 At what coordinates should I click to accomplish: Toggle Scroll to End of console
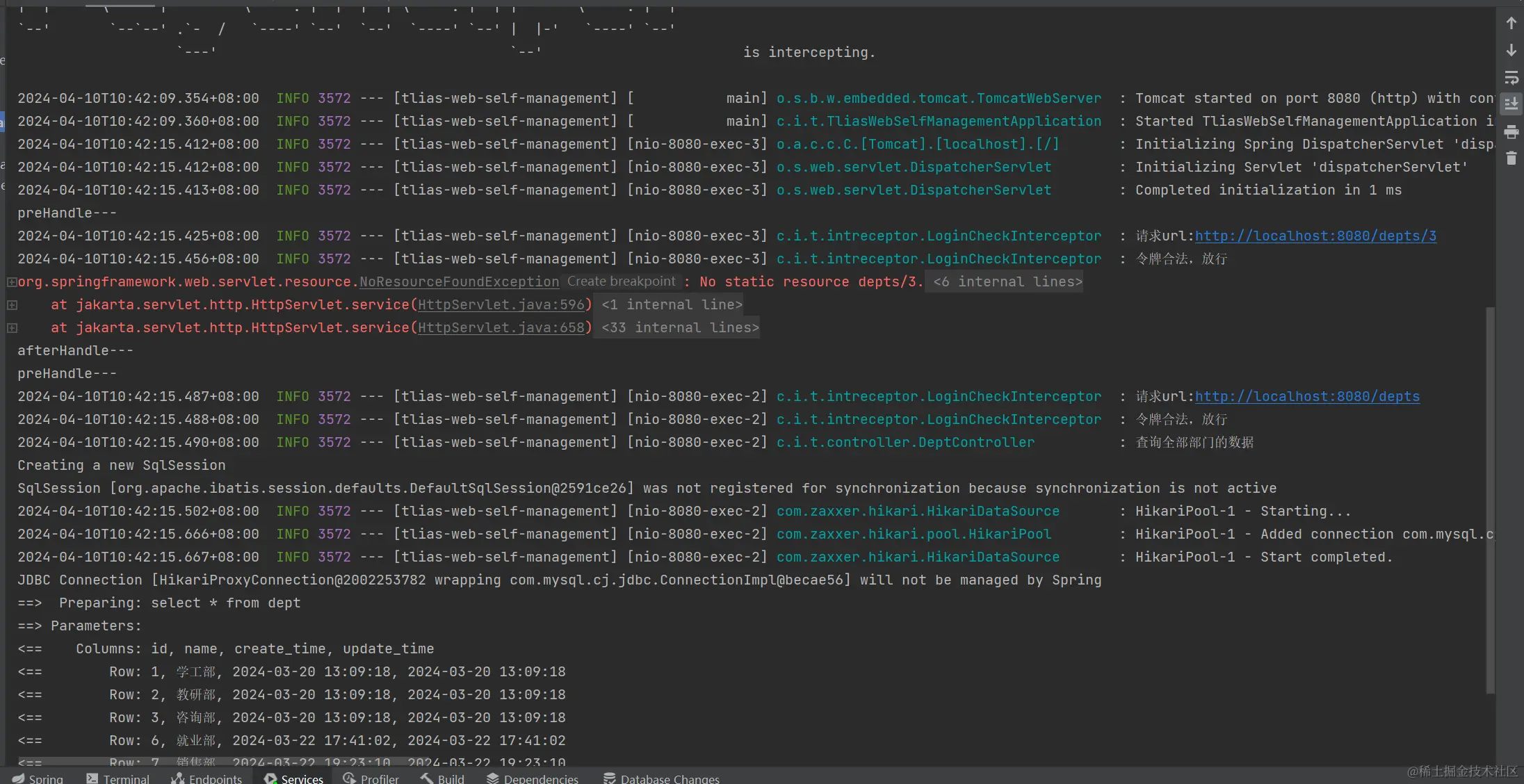click(1511, 105)
